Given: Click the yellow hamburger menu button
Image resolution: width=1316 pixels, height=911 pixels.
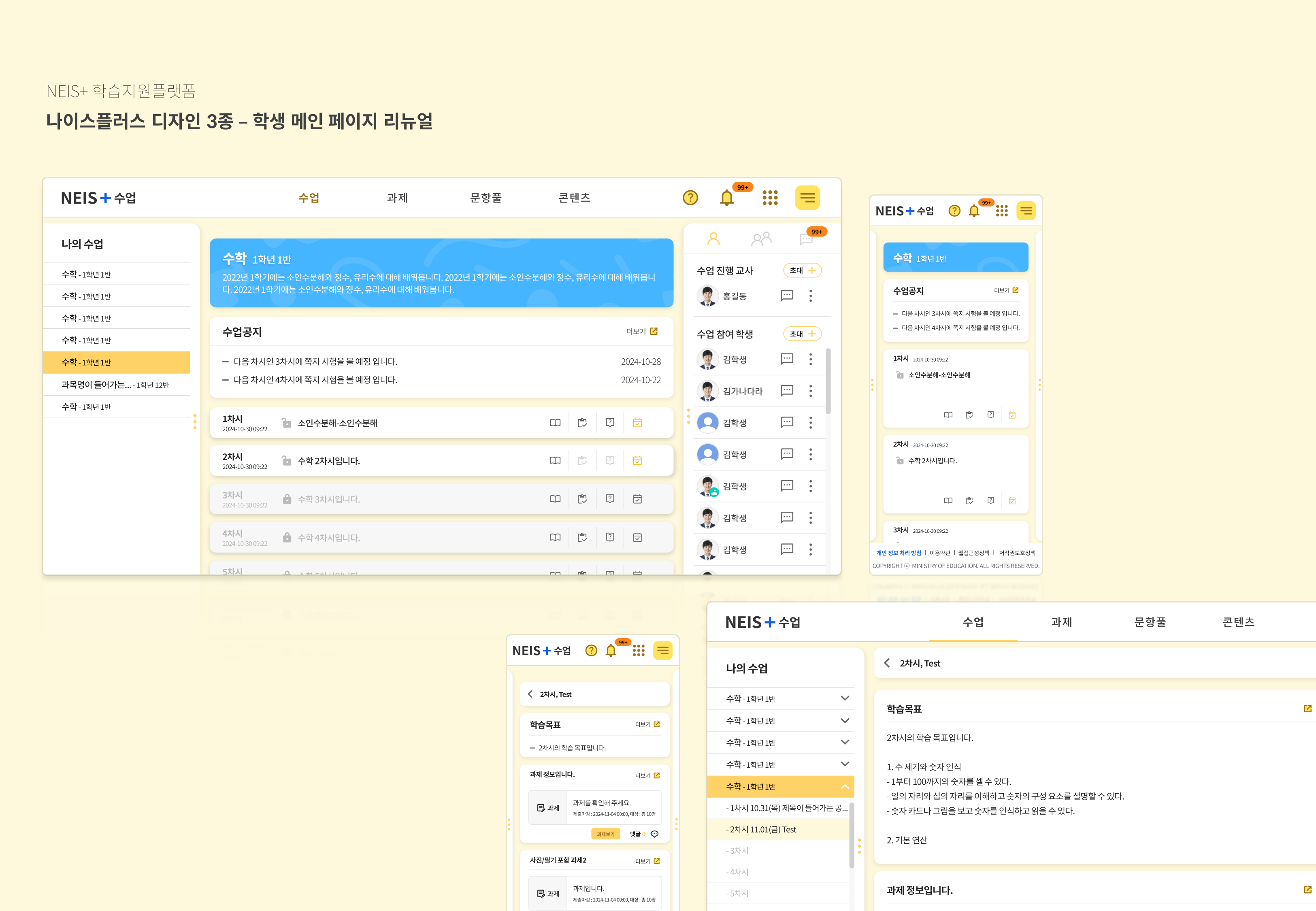Looking at the screenshot, I should [x=807, y=198].
